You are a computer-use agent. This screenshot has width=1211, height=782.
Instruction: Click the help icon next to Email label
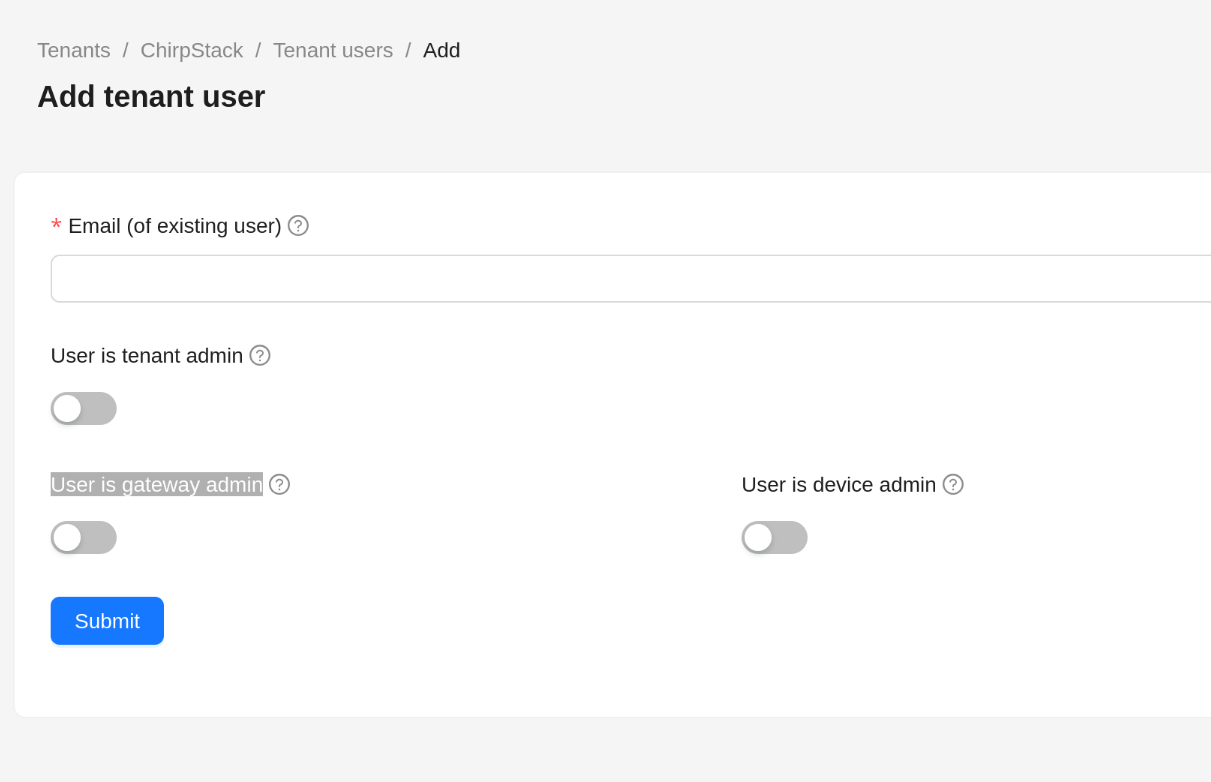298,226
